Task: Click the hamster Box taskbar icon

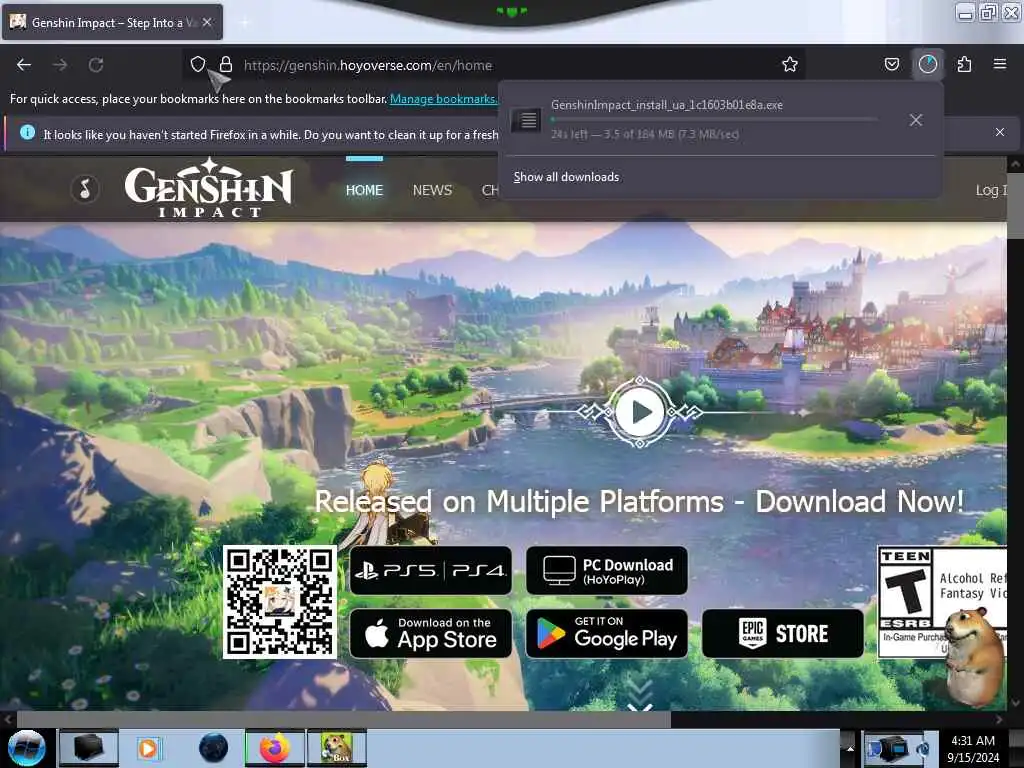Action: click(337, 748)
